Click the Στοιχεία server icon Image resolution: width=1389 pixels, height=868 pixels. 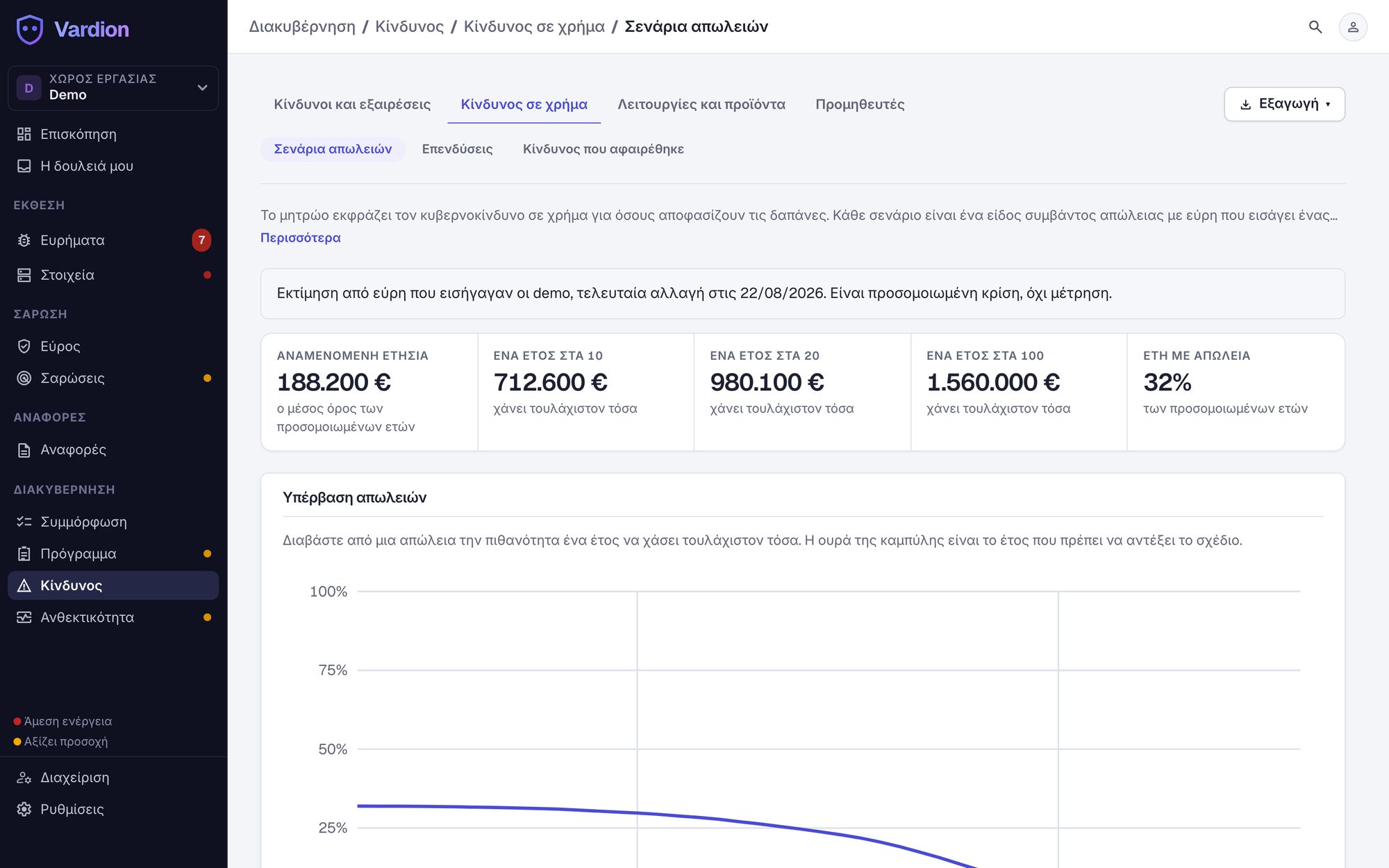[x=24, y=275]
